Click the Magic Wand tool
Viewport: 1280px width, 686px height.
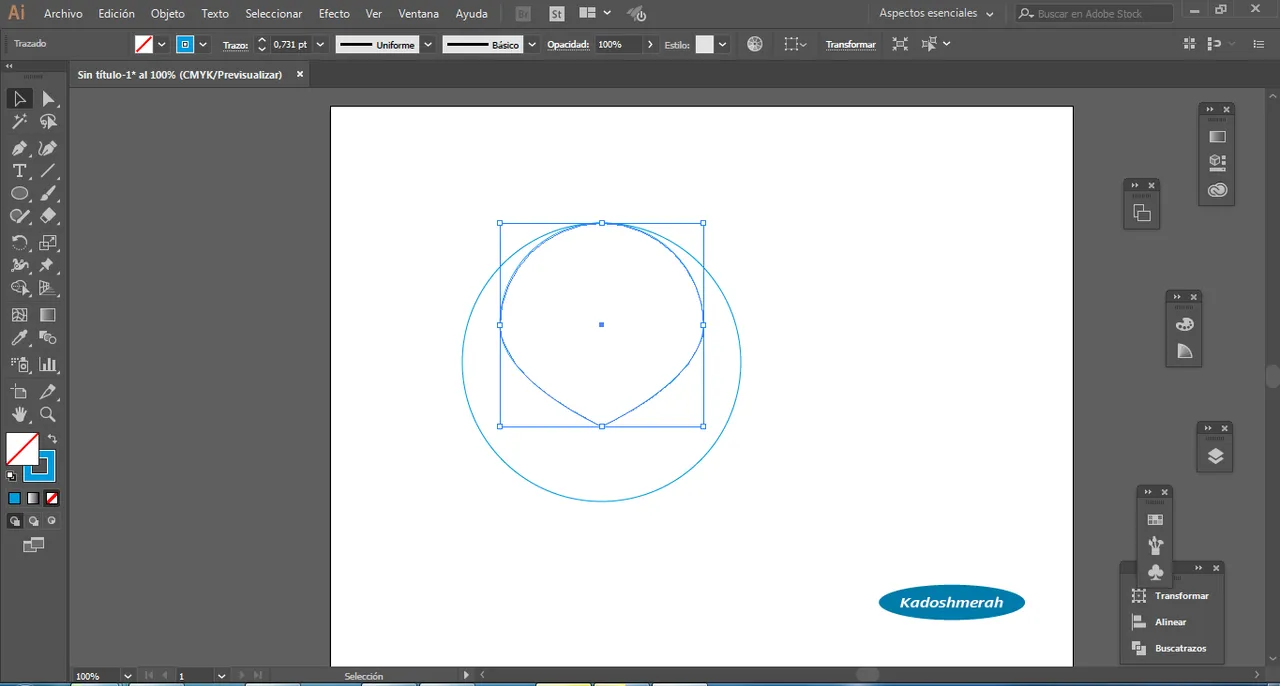pos(19,122)
